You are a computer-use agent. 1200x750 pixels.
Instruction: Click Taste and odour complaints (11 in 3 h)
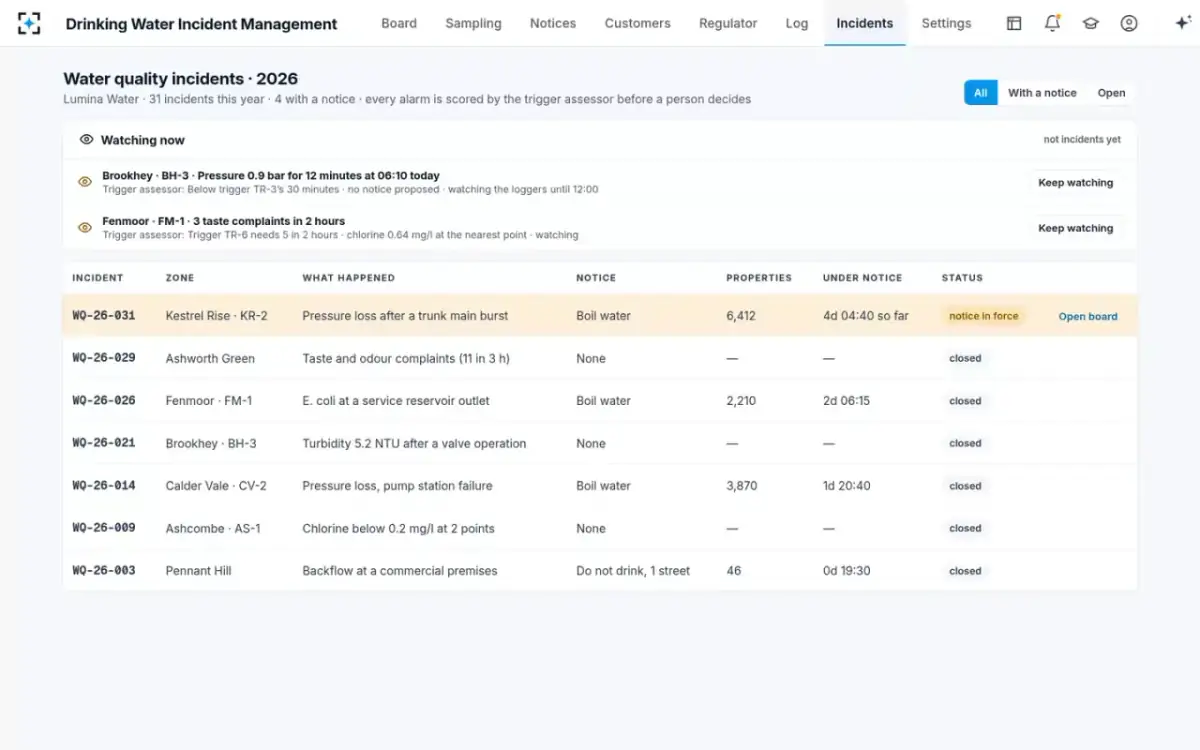[406, 358]
